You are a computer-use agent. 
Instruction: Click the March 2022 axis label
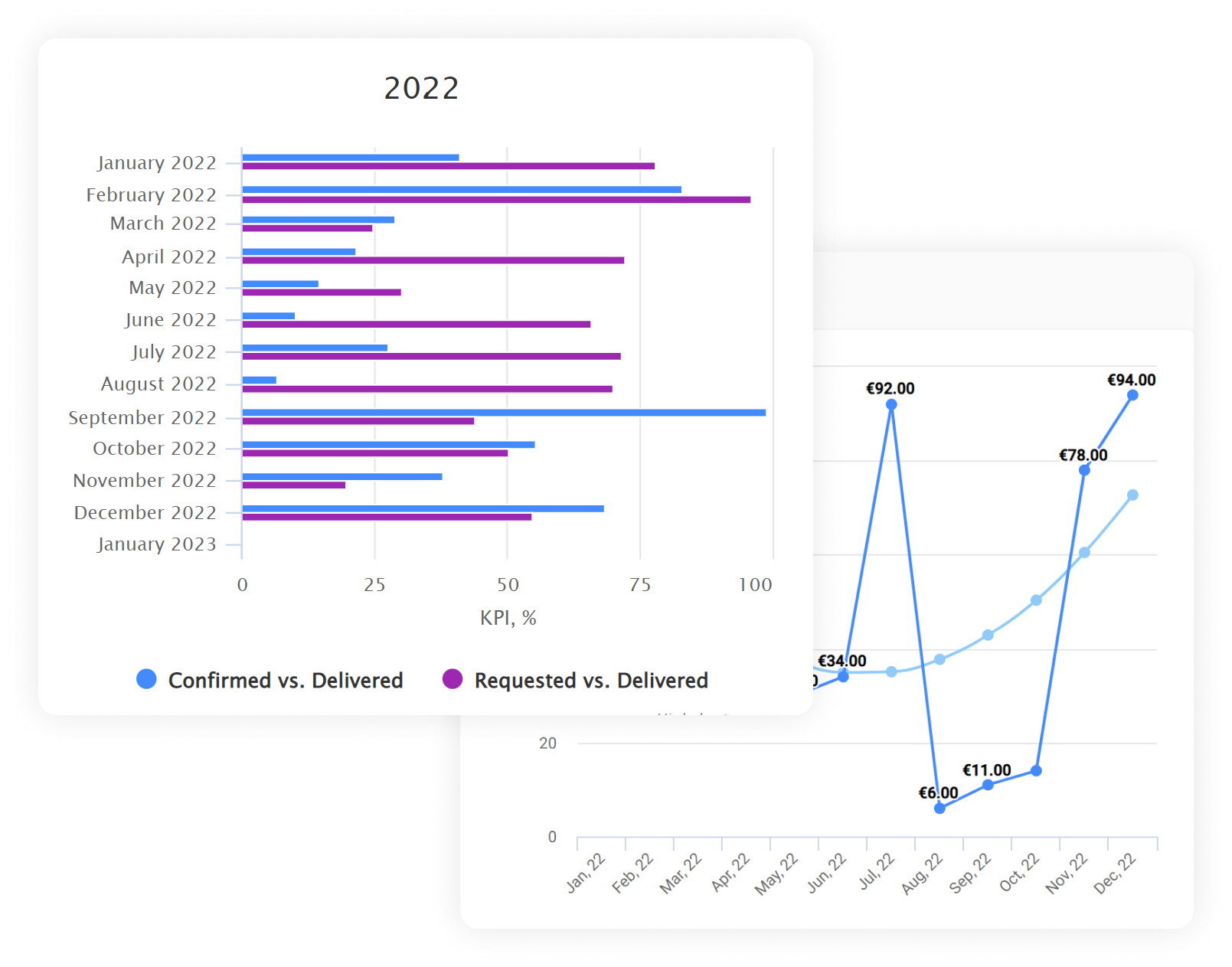tap(163, 224)
